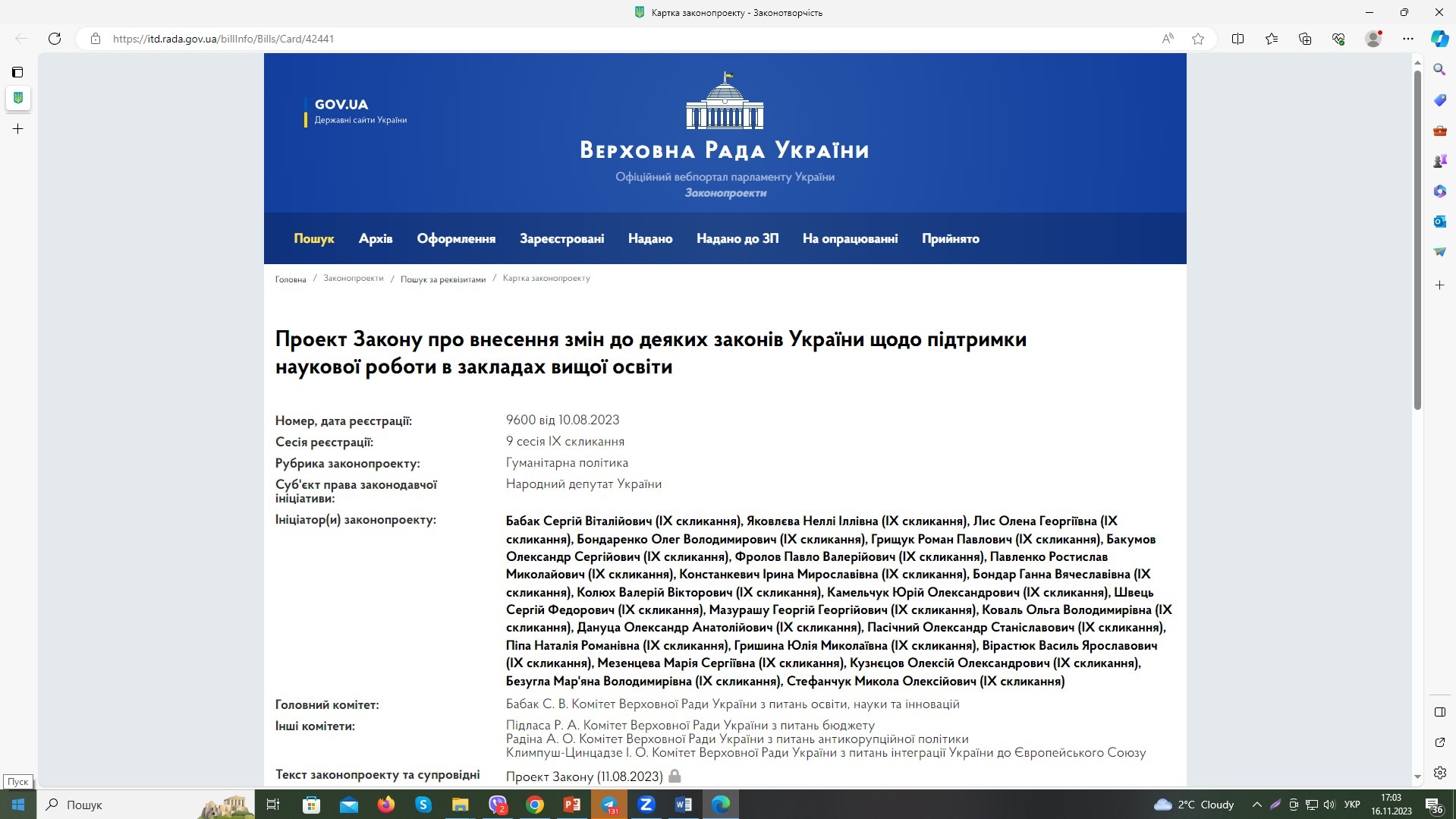
Task: Click the scrollbar down arrow
Action: point(1417,777)
